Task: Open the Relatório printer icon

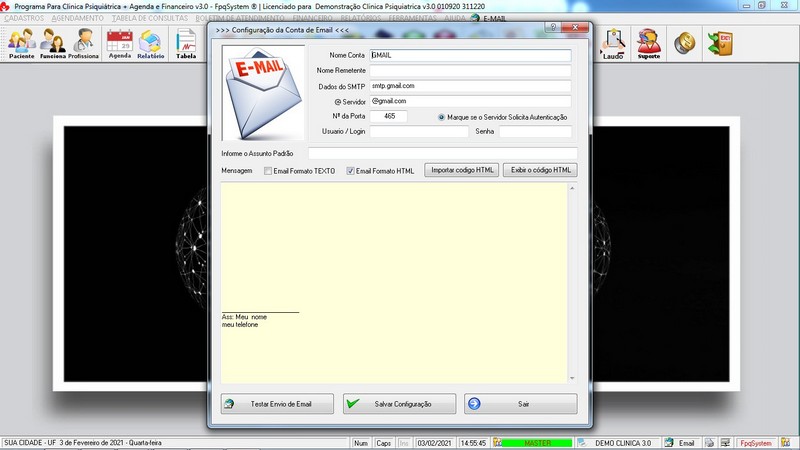Action: [x=151, y=43]
